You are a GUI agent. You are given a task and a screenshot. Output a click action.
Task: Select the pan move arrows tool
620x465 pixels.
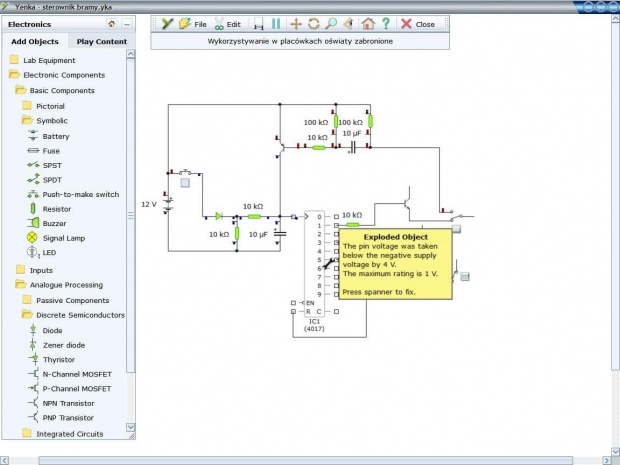[296, 24]
